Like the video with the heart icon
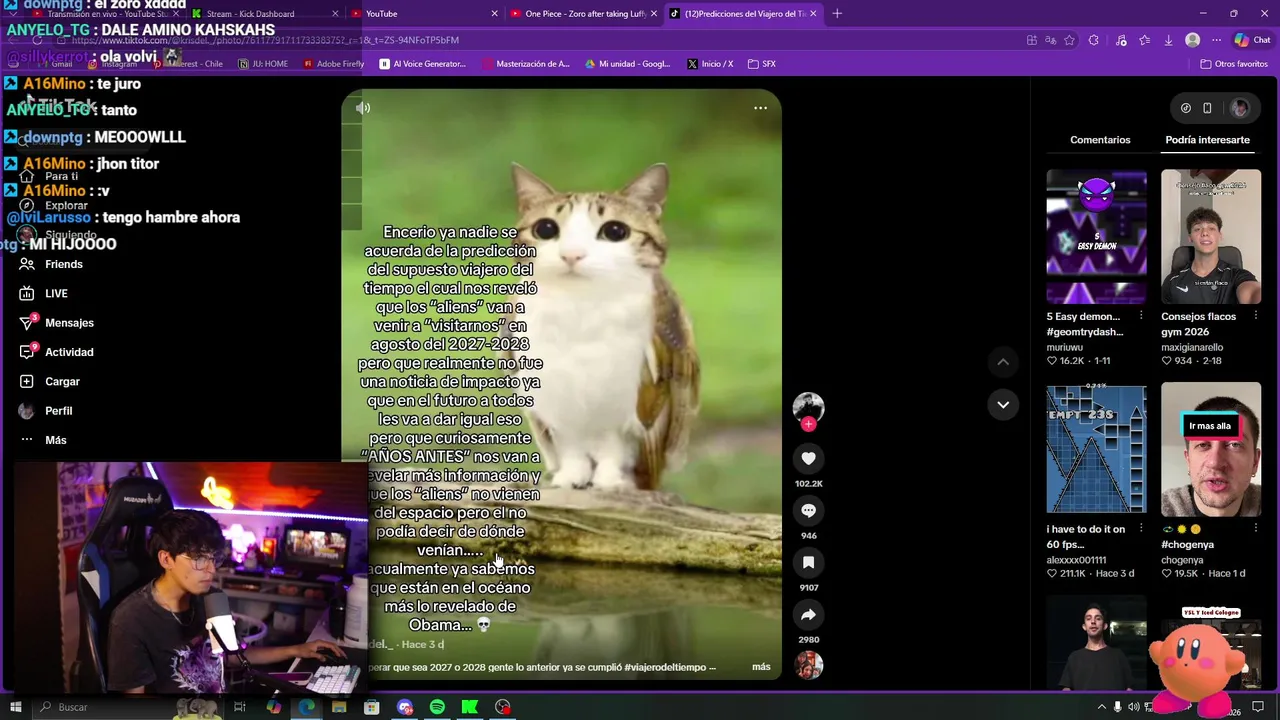1280x720 pixels. pos(808,458)
